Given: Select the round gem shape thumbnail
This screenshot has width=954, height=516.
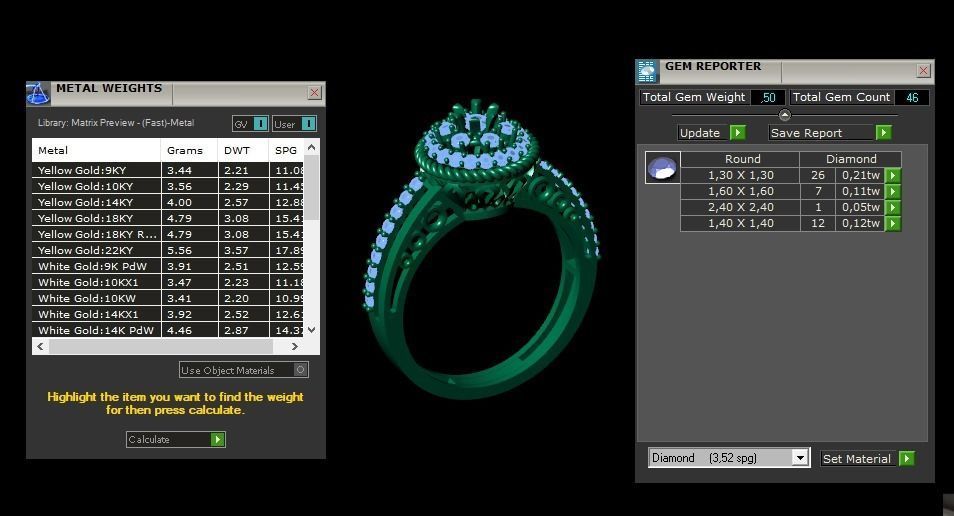Looking at the screenshot, I should (x=662, y=167).
